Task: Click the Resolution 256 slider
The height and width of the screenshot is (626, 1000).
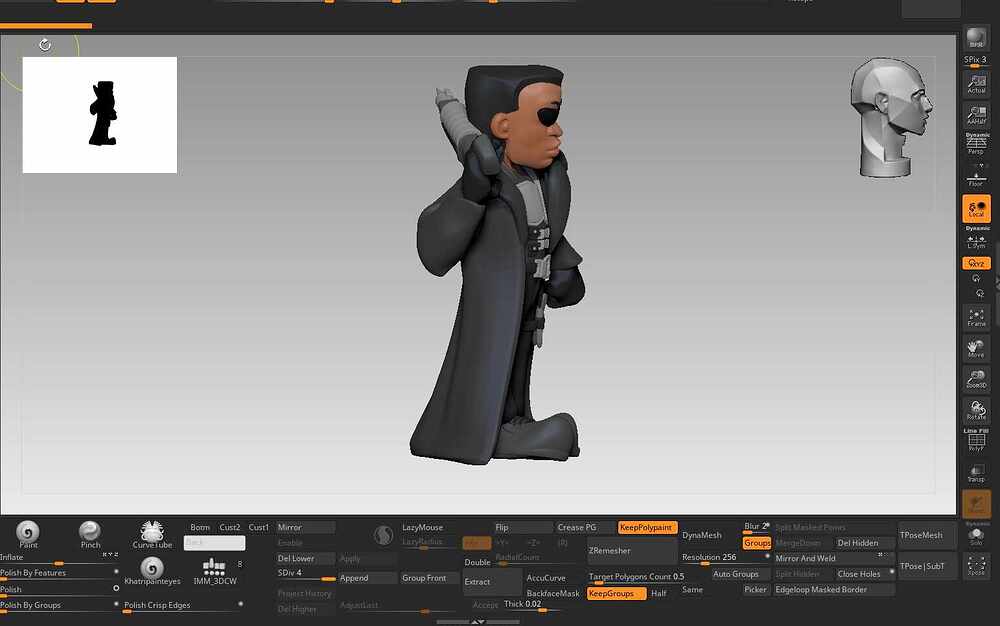Action: (x=724, y=558)
